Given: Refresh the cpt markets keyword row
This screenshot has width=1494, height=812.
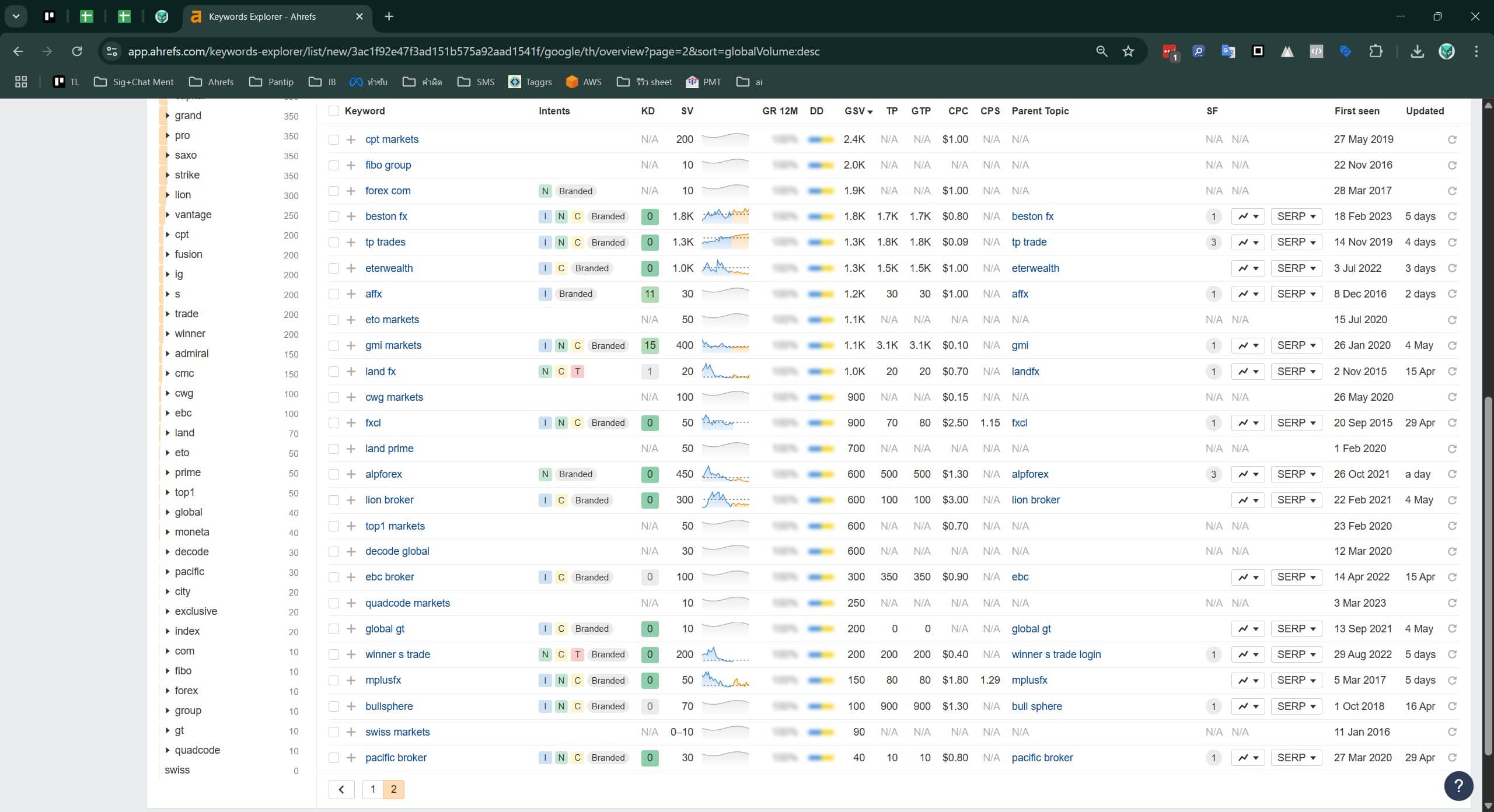Looking at the screenshot, I should pos(1452,139).
